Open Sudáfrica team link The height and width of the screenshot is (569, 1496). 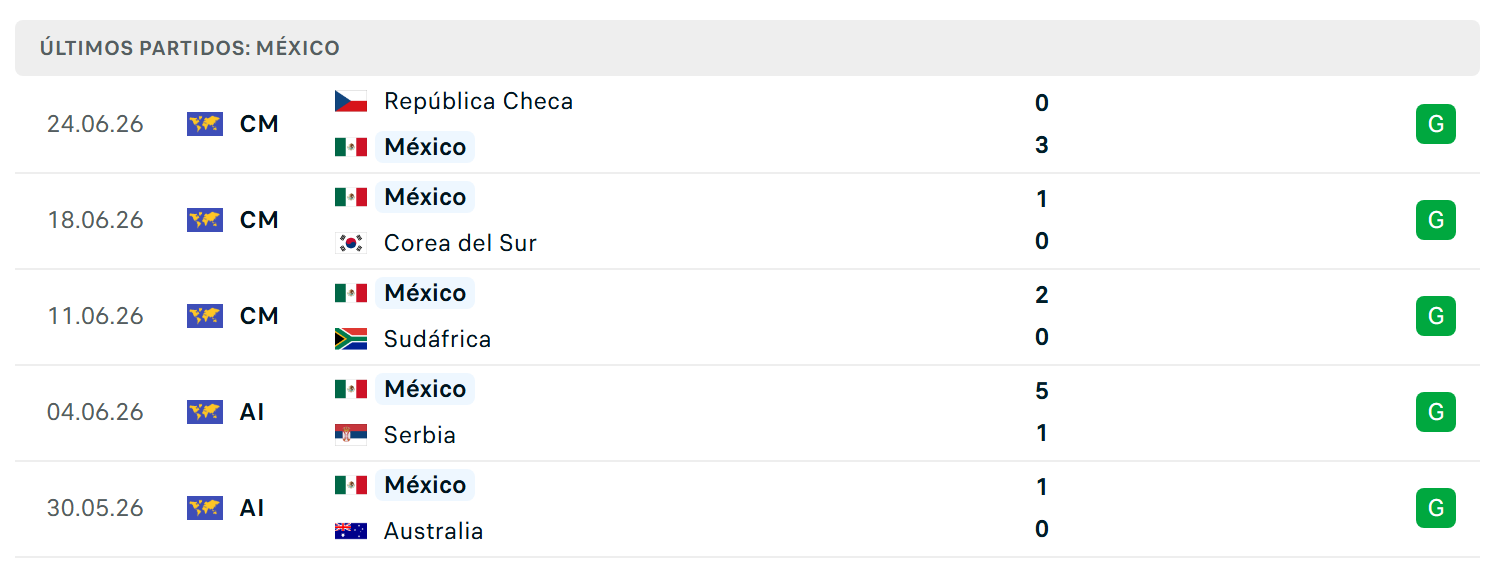point(437,339)
